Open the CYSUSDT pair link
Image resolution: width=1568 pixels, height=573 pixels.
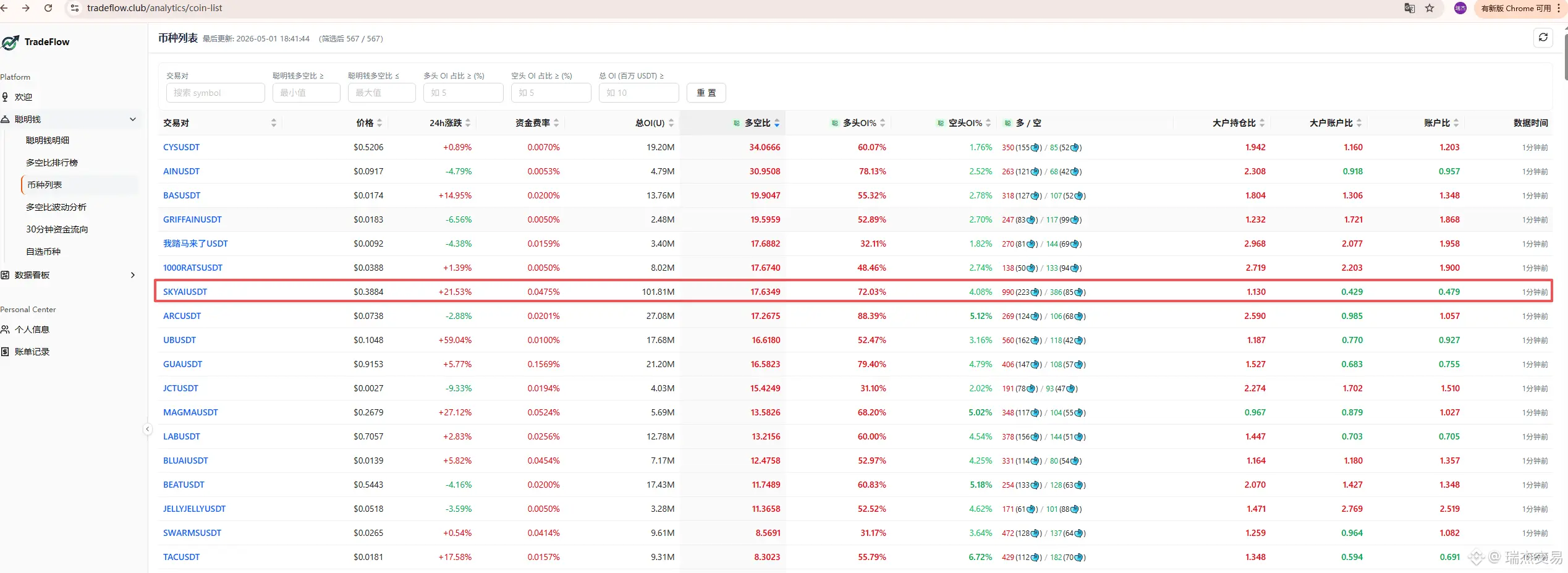(x=181, y=147)
